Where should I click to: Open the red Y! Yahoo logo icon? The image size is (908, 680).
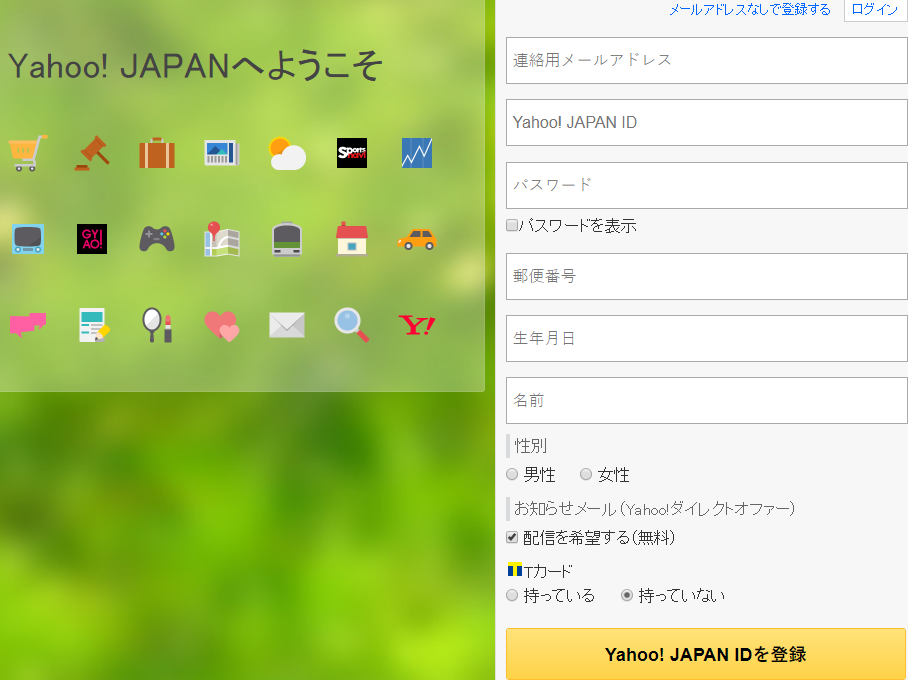tap(417, 324)
